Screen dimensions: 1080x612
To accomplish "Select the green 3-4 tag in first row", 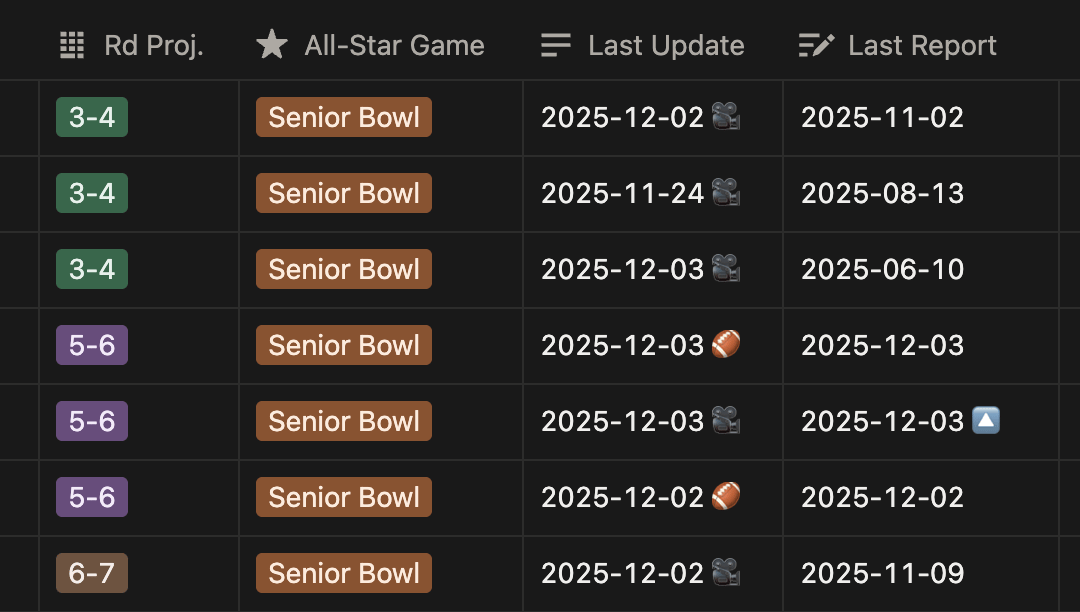I will (x=92, y=117).
